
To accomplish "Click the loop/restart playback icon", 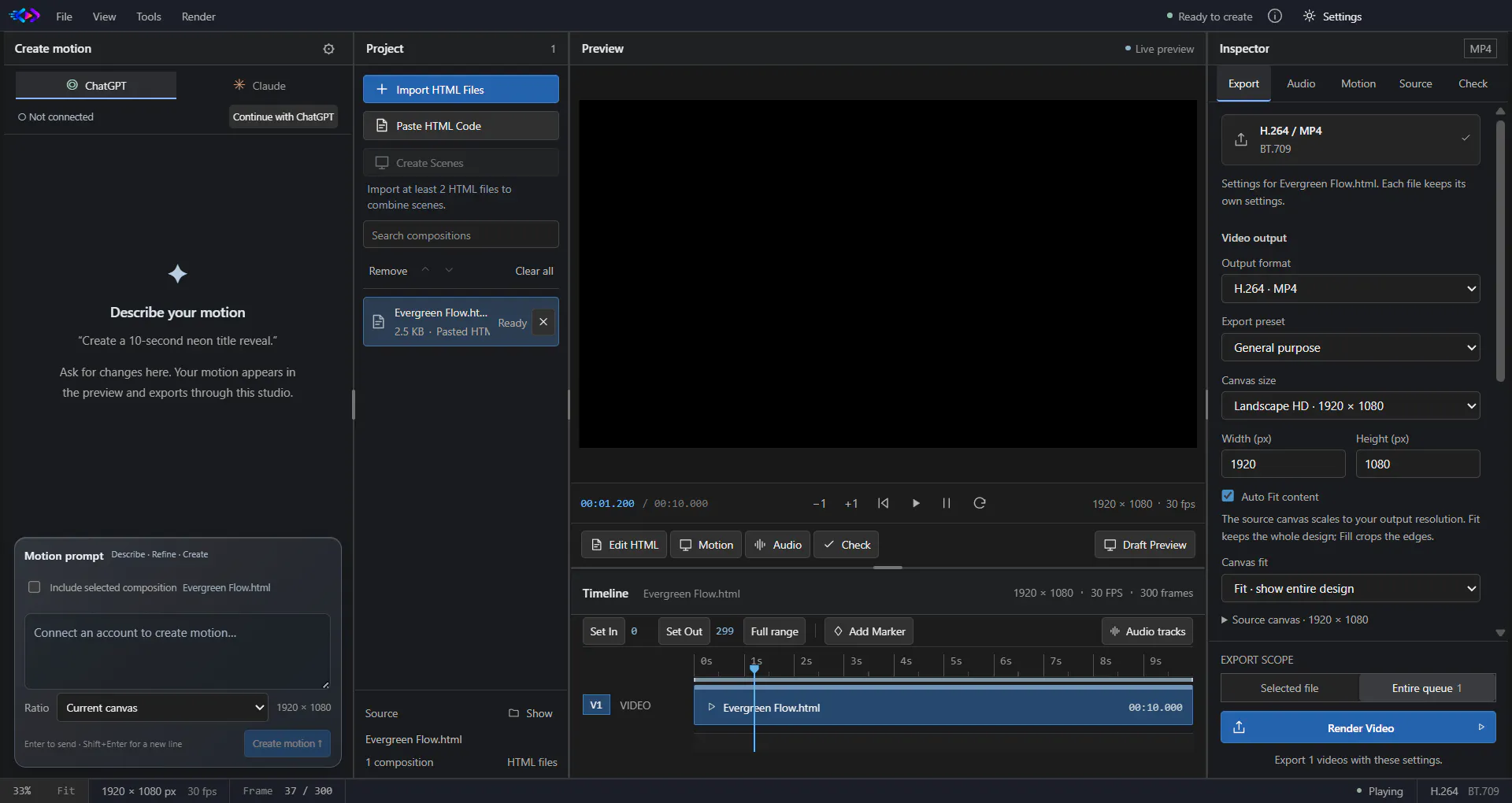I will [980, 503].
